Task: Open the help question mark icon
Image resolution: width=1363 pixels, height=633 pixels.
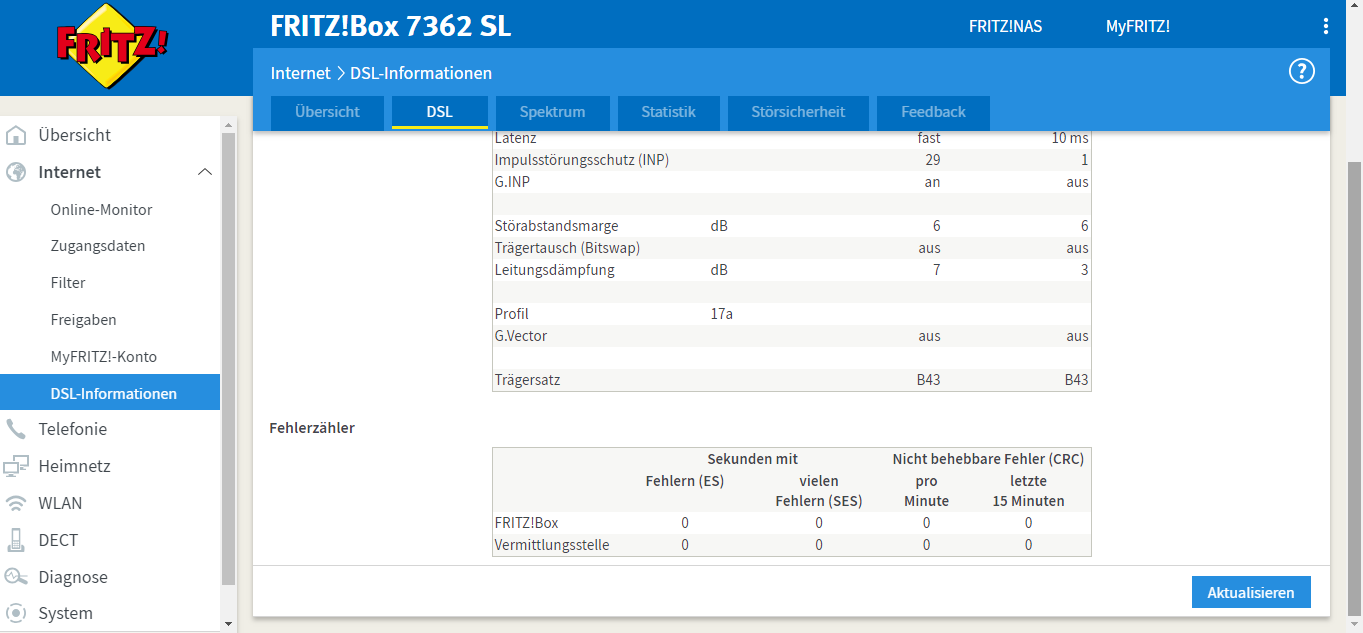Action: pyautogui.click(x=1301, y=71)
